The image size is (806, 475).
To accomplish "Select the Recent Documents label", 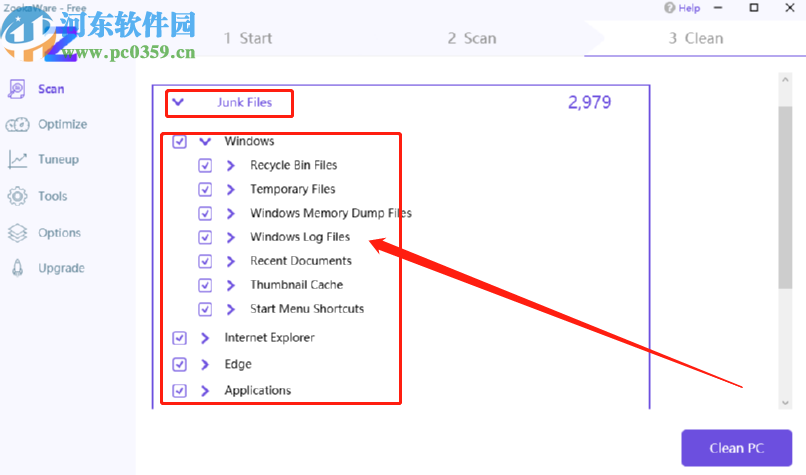I will [x=301, y=261].
